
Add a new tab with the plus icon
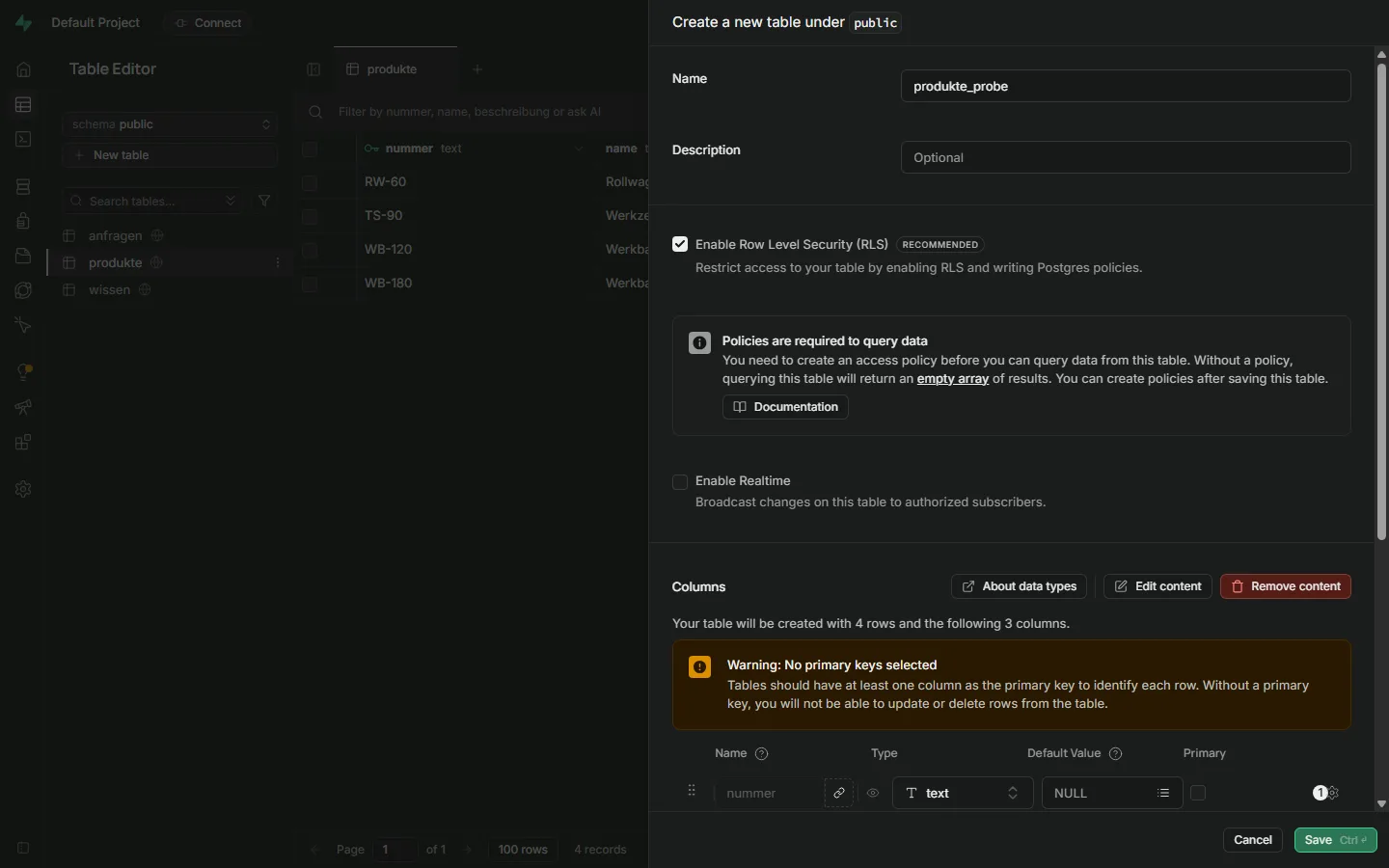pyautogui.click(x=477, y=69)
